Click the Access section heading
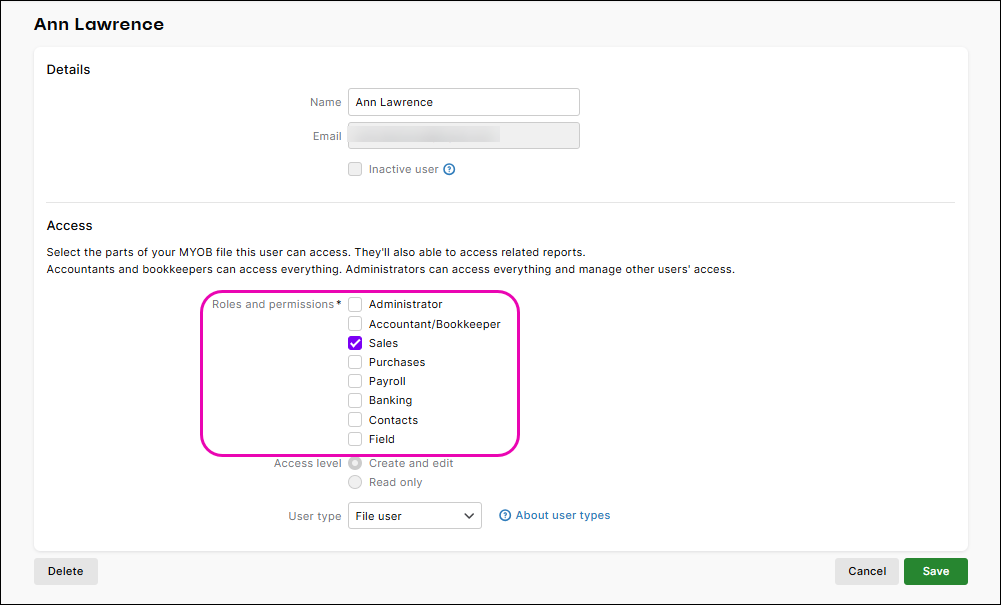 (70, 225)
